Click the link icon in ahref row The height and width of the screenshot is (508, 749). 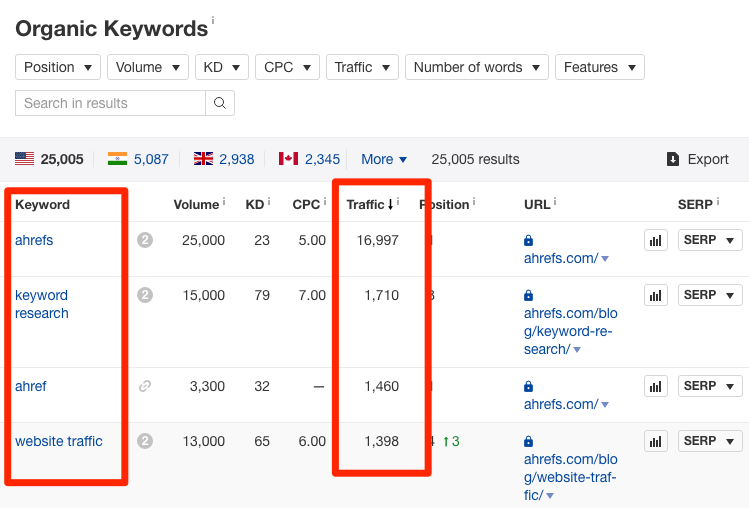pyautogui.click(x=145, y=386)
